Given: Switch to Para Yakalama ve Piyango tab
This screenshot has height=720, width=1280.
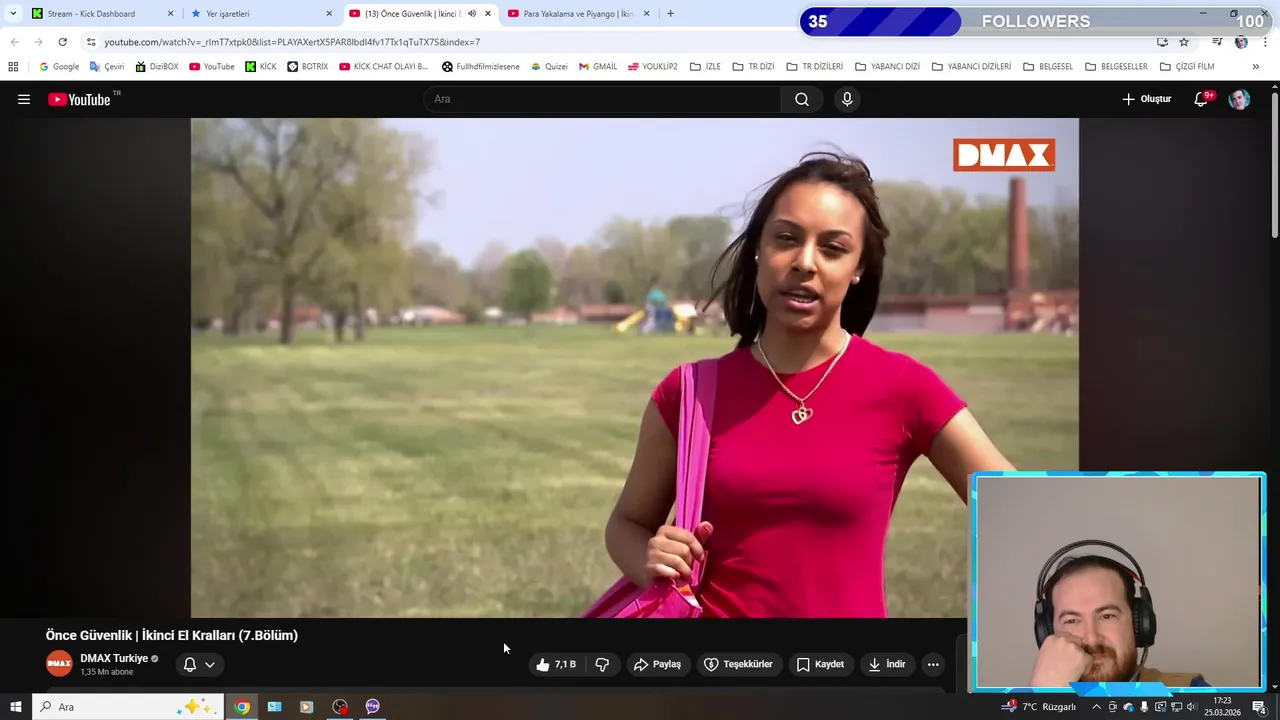Looking at the screenshot, I should point(578,14).
